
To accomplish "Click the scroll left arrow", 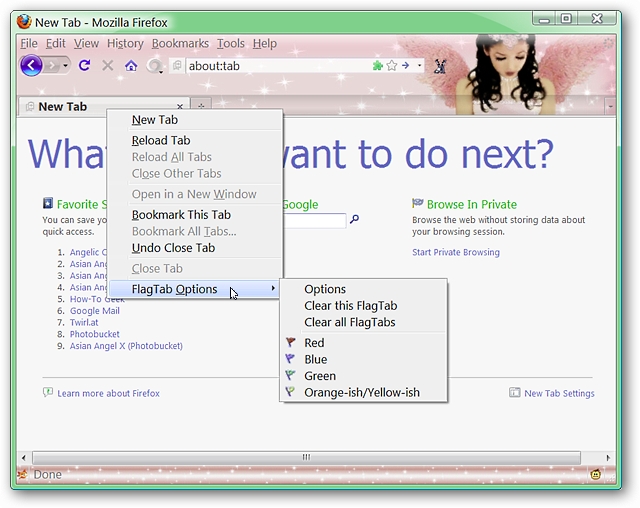I will point(24,458).
